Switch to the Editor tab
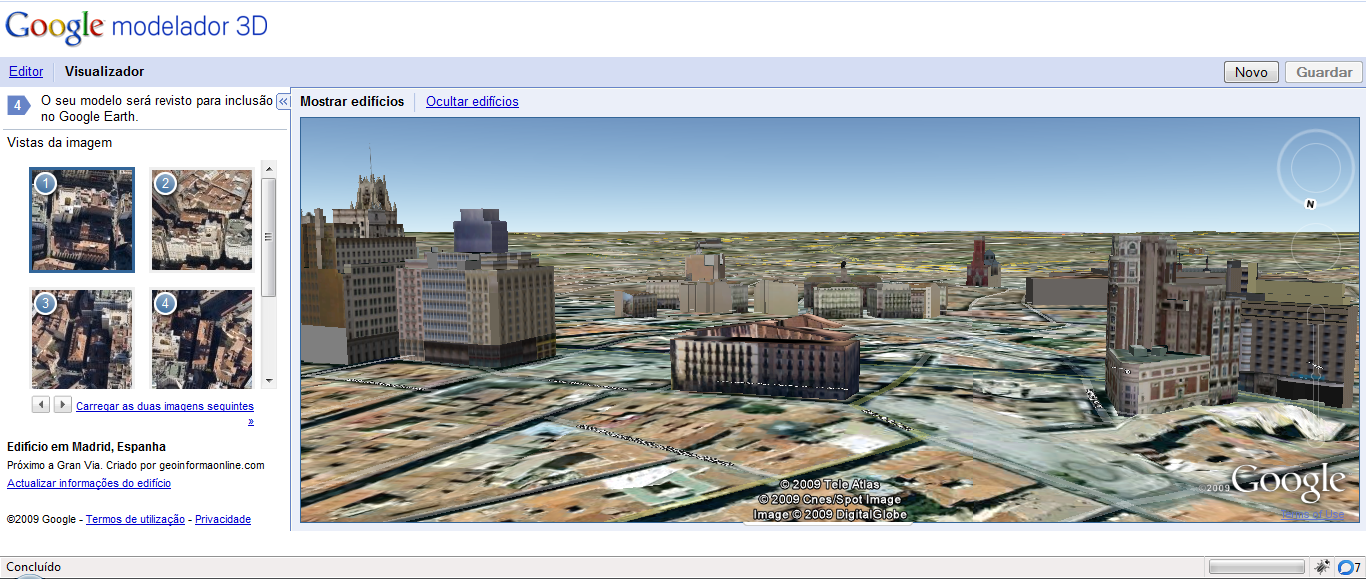 coord(26,72)
